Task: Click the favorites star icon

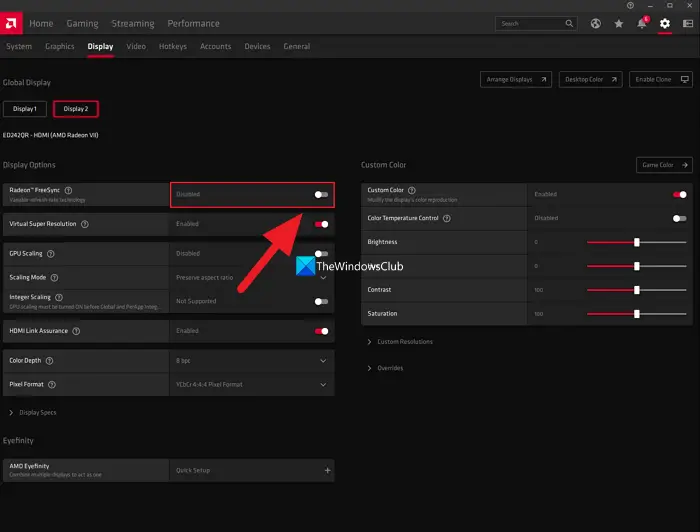Action: point(619,23)
